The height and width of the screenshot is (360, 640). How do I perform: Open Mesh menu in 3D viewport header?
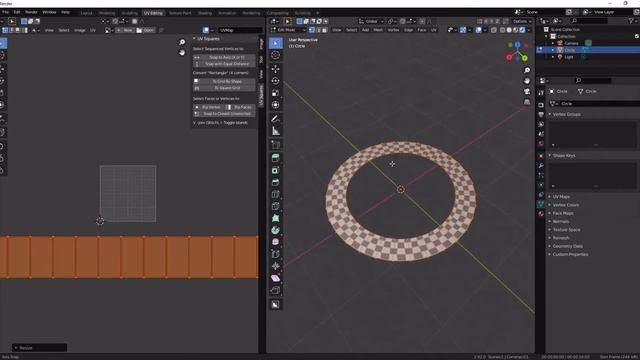click(x=378, y=30)
